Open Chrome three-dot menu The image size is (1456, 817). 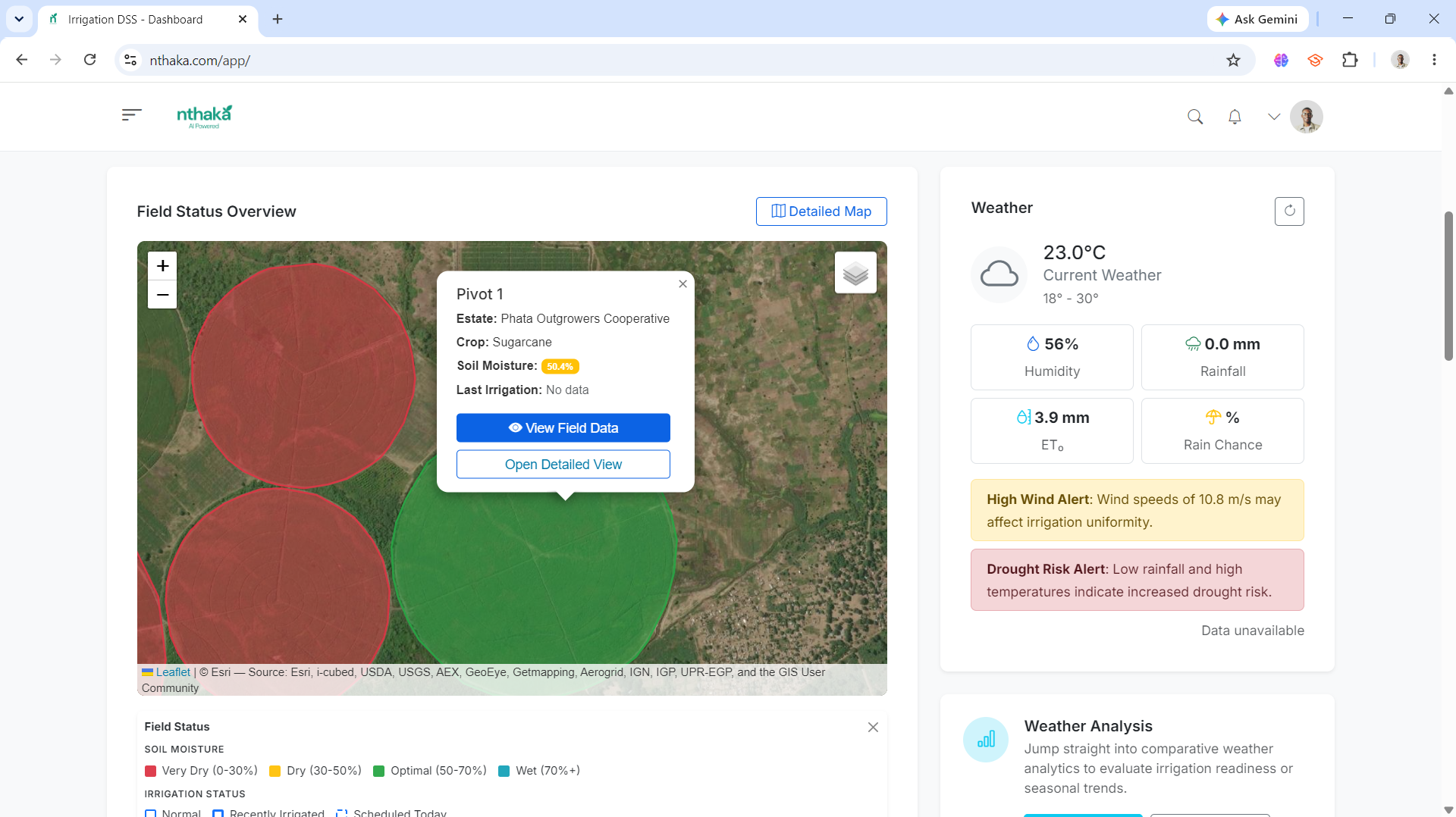(1434, 60)
